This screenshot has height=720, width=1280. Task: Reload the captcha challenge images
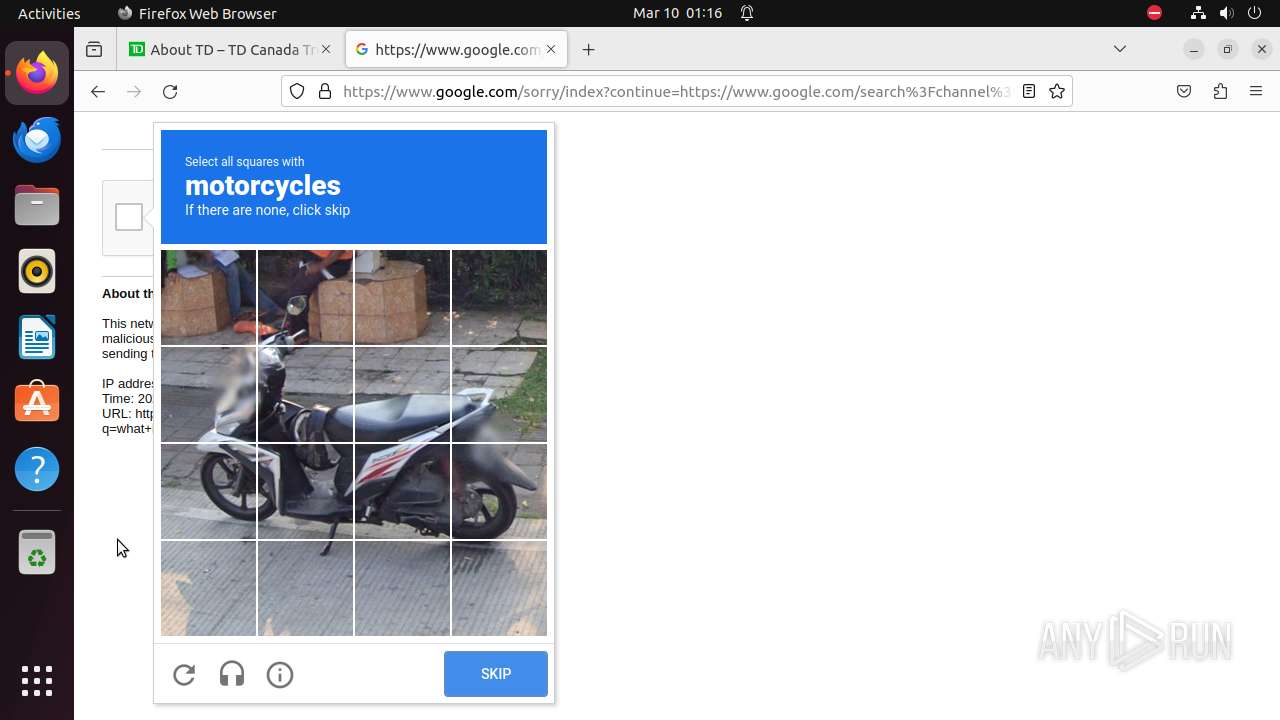point(184,674)
